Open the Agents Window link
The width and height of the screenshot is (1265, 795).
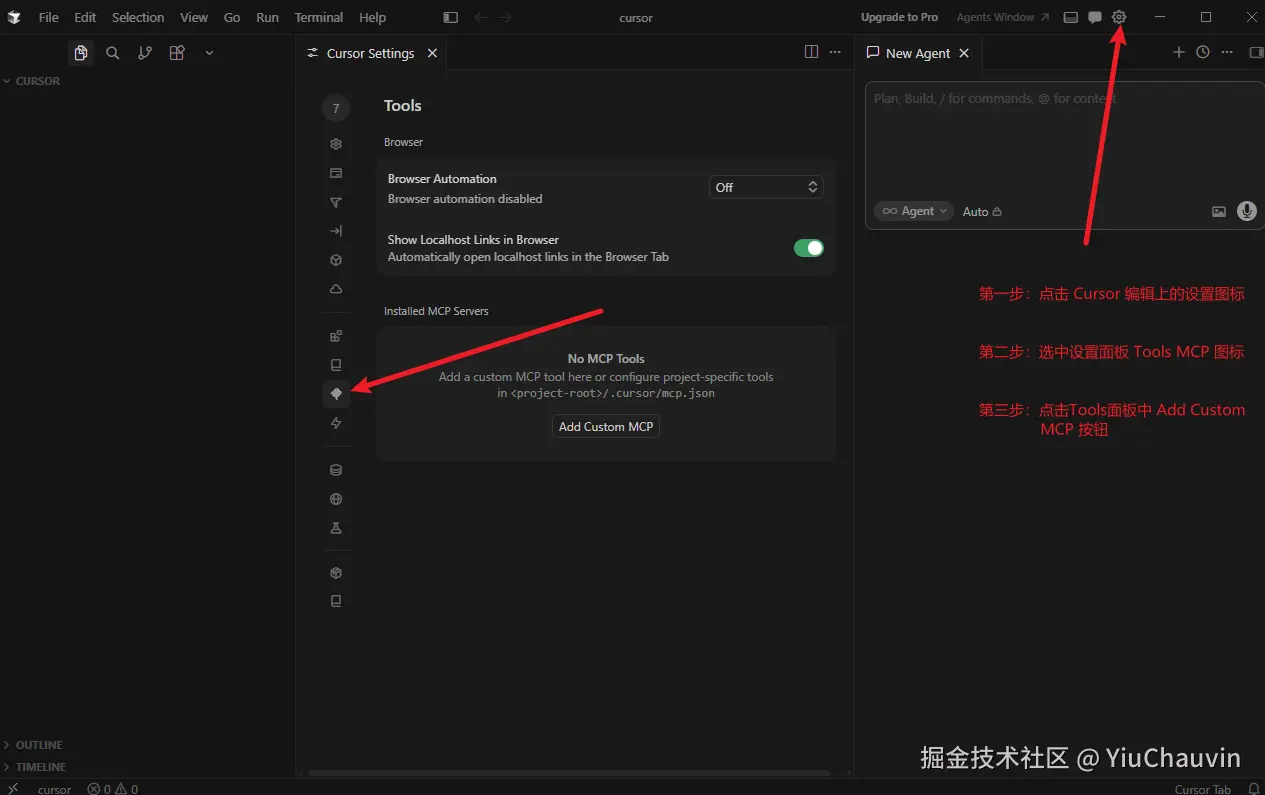(1003, 17)
